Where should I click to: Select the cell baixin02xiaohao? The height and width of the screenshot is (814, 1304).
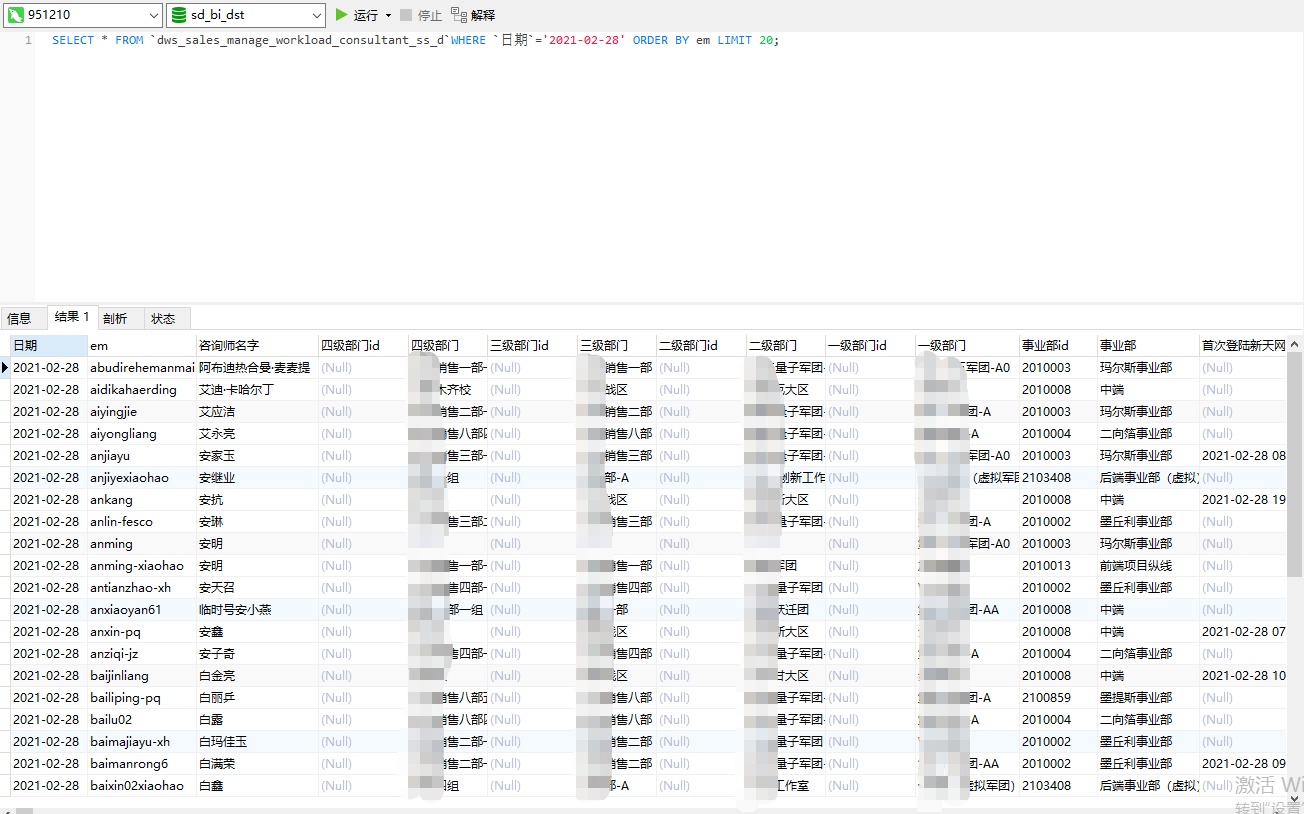142,786
